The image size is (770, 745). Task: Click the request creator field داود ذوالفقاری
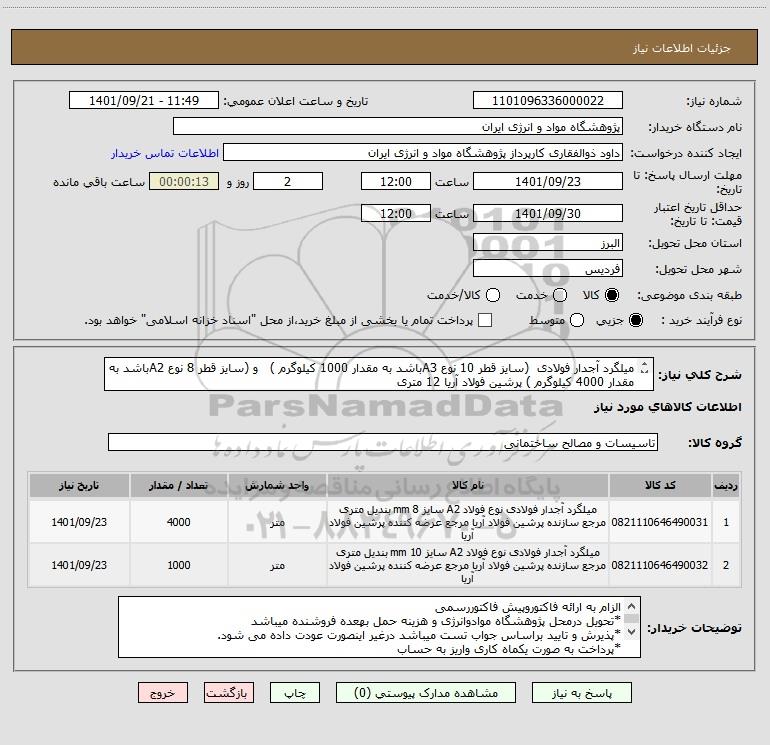[423, 153]
